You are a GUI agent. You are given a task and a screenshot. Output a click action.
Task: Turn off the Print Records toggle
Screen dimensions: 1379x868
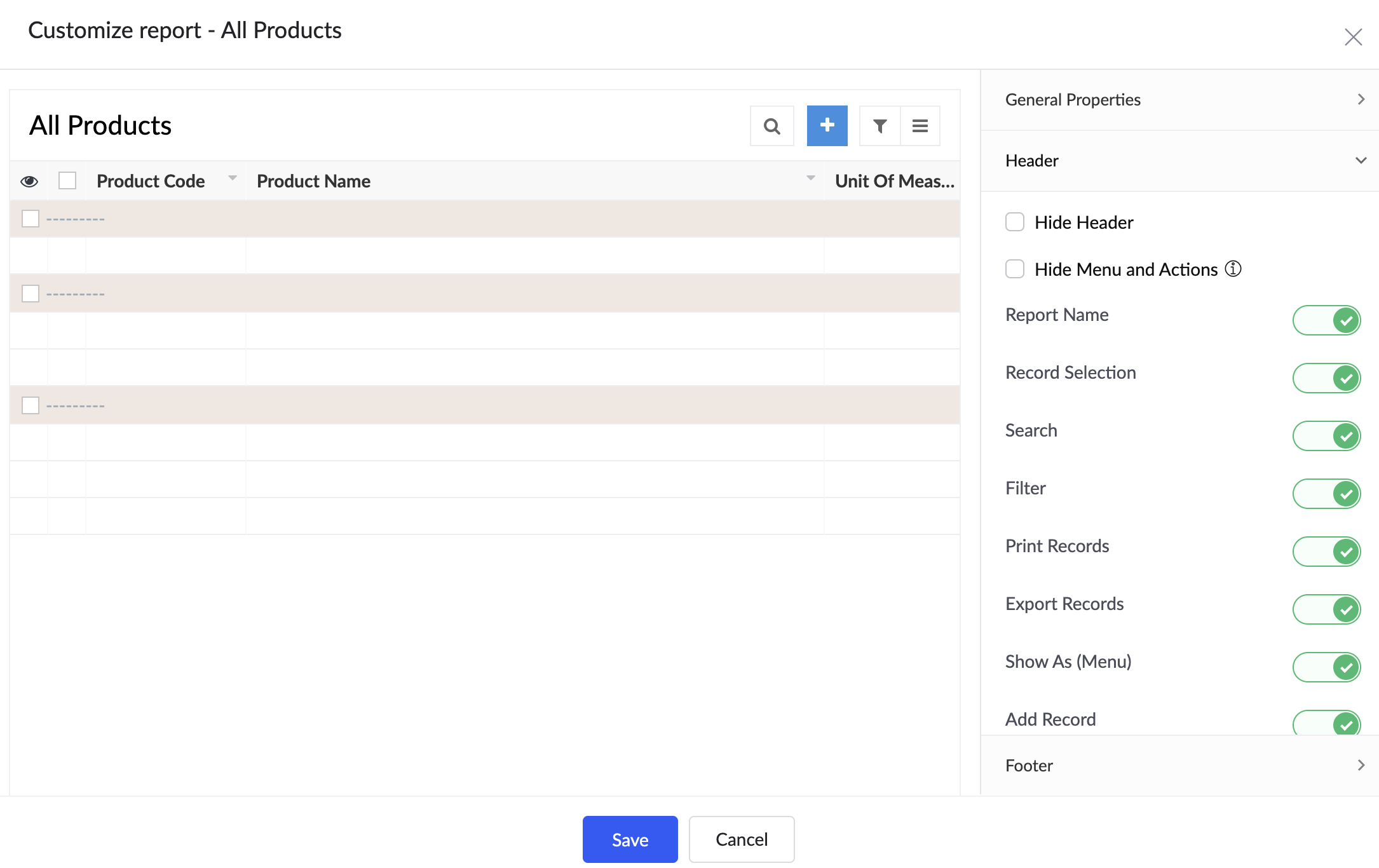1326,552
